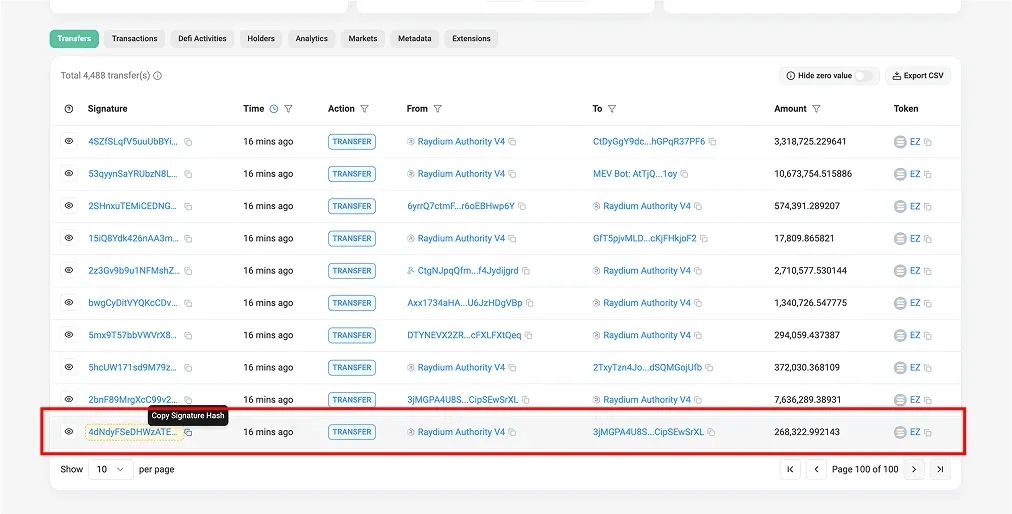Viewport: 1012px width, 514px height.
Task: Go to first page of transfers
Action: 790,469
